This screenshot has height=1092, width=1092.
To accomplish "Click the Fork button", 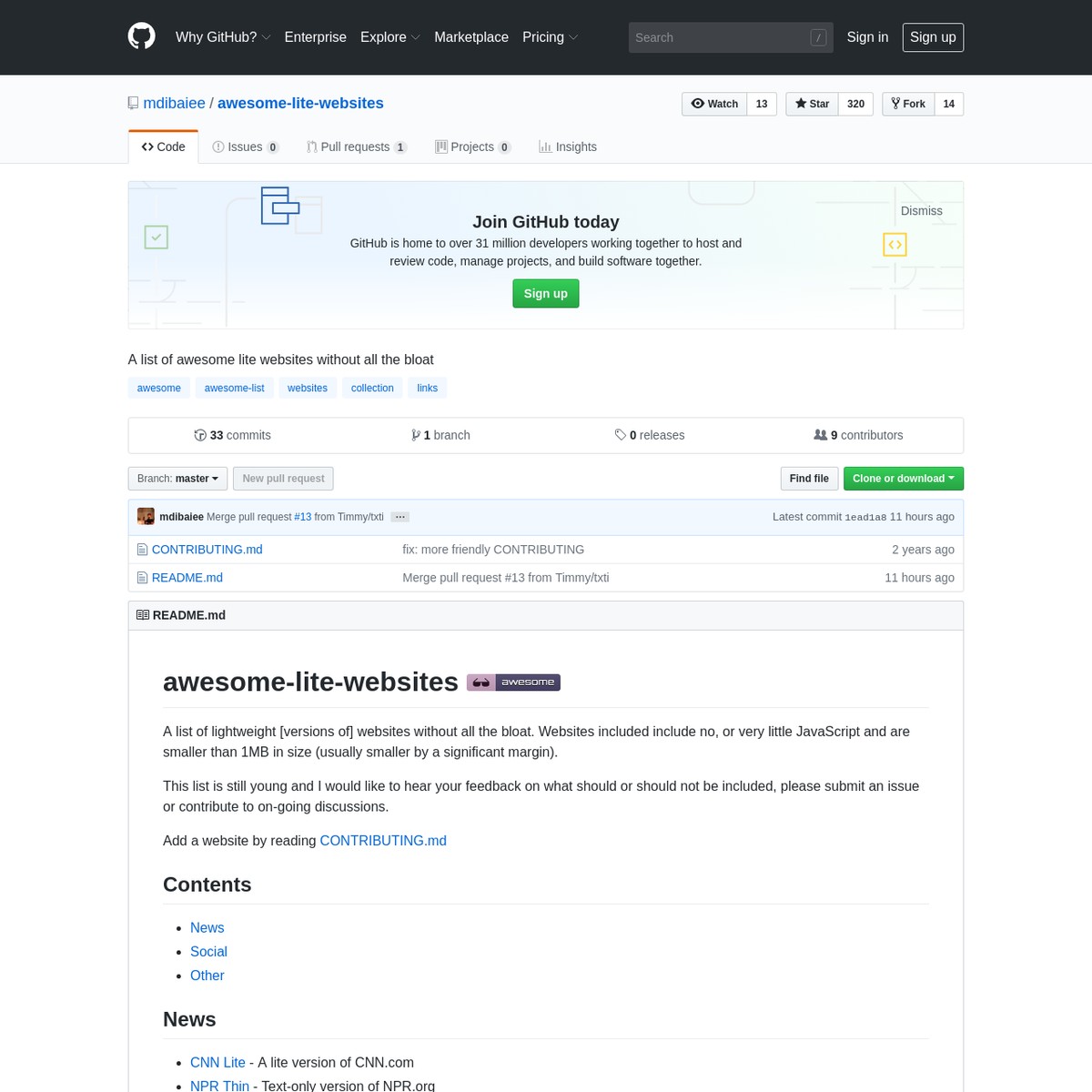I will tap(908, 104).
